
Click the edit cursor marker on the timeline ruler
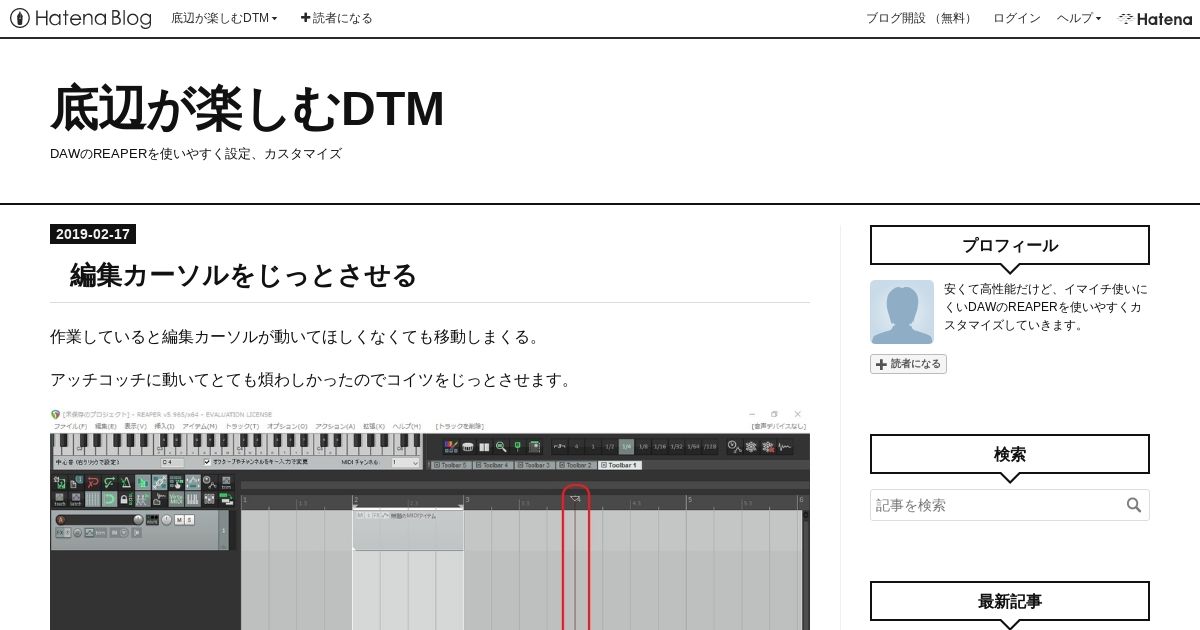(x=575, y=498)
